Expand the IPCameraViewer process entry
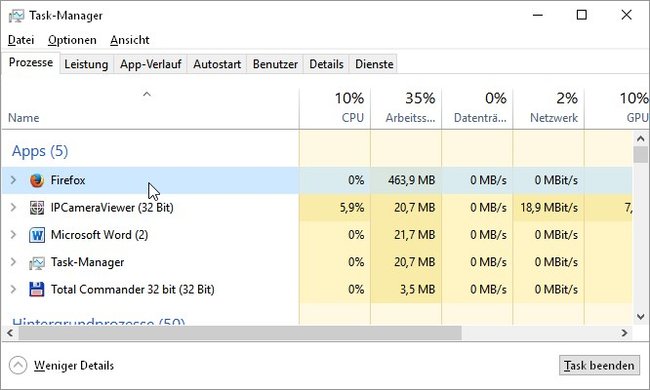 [13, 208]
